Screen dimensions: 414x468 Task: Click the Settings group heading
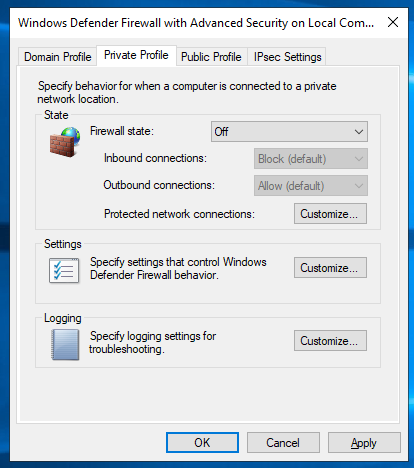pyautogui.click(x=63, y=244)
